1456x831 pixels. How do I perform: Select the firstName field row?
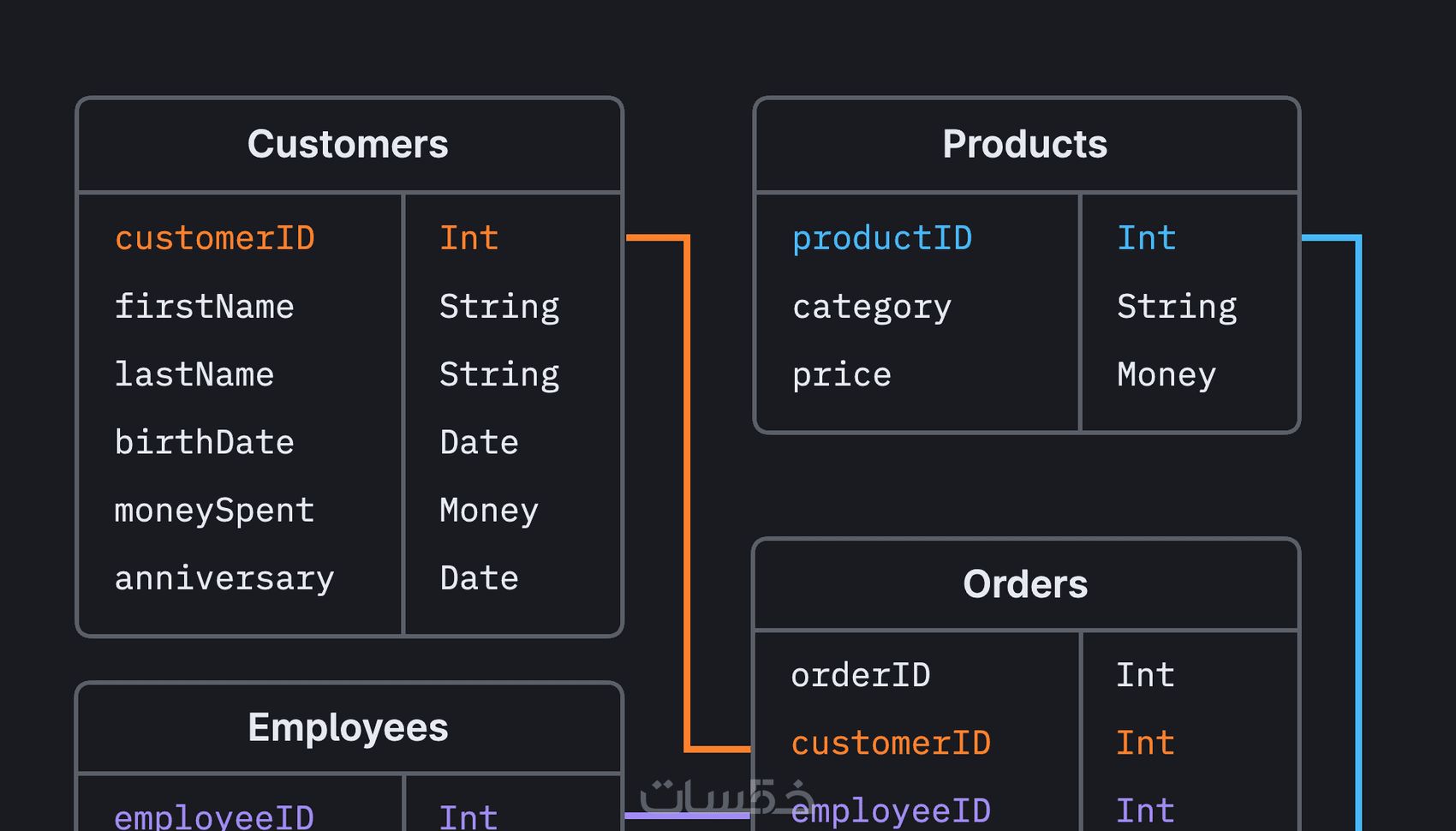click(x=204, y=307)
